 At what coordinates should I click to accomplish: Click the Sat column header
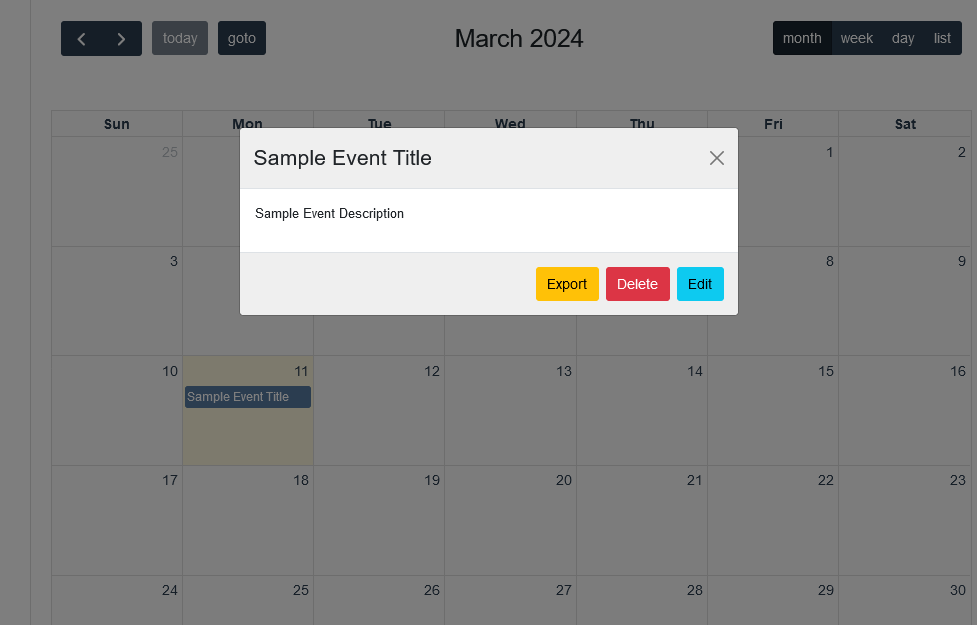click(x=905, y=124)
